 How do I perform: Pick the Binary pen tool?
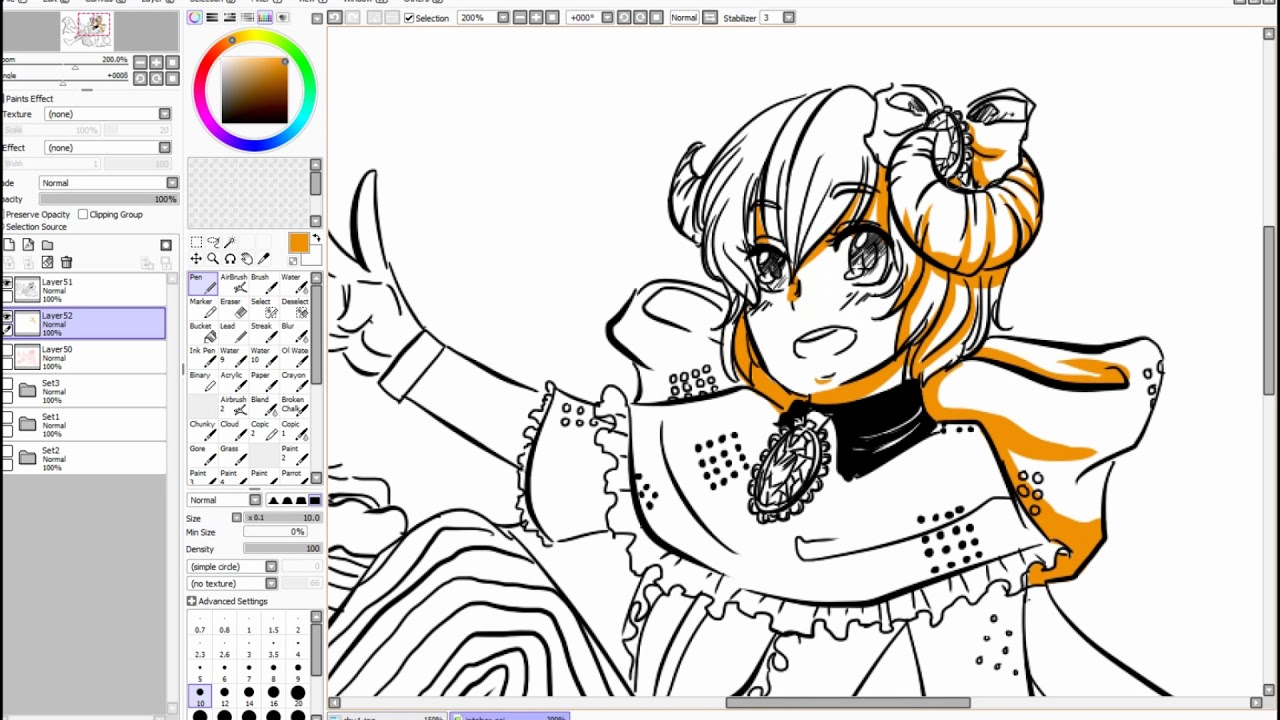point(203,381)
